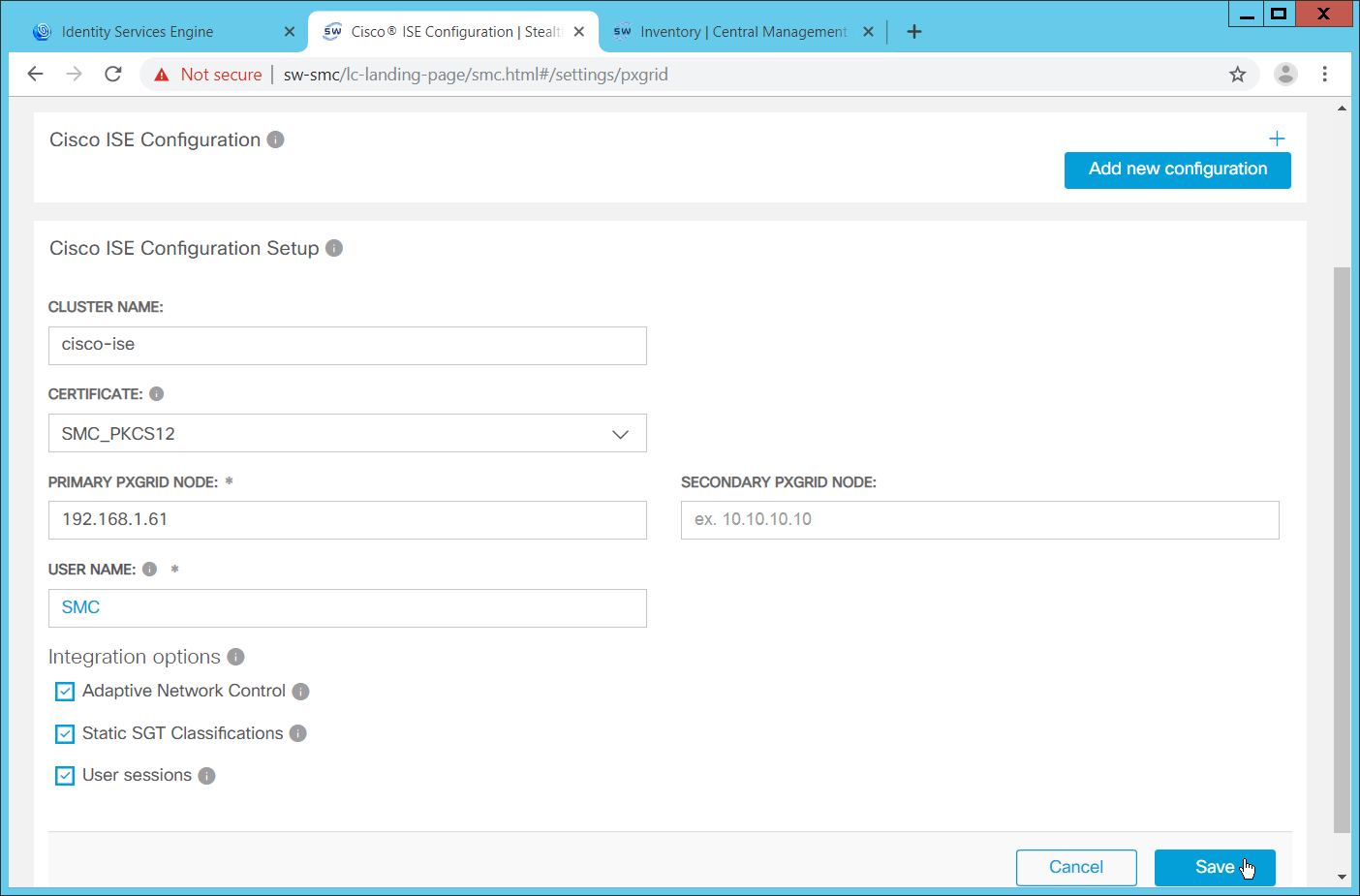Click info icon beside Integration options
The height and width of the screenshot is (896, 1360).
pyautogui.click(x=235, y=657)
